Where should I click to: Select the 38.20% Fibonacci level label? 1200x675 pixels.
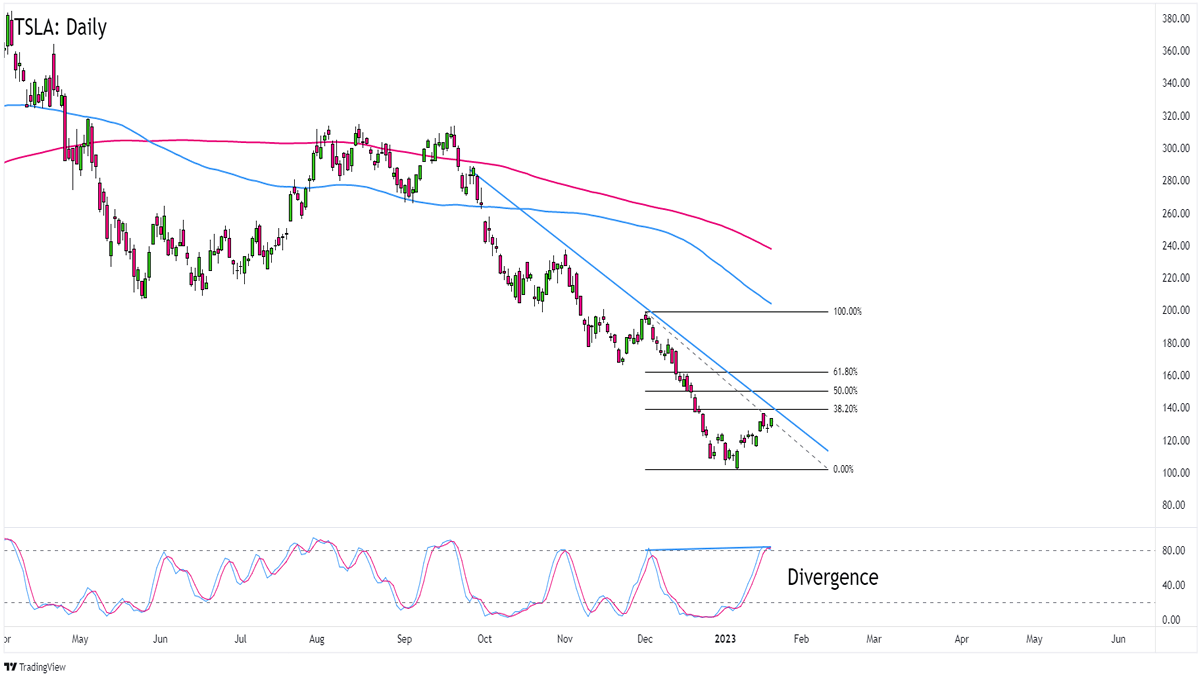[844, 409]
